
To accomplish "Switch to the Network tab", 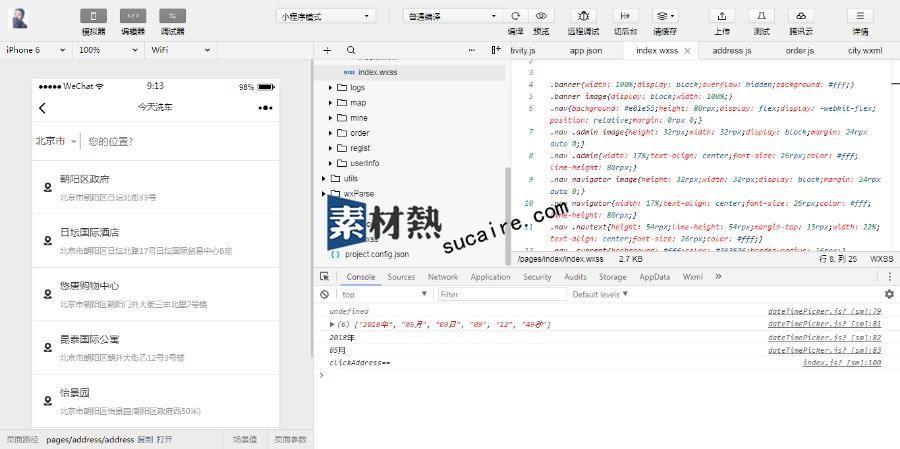I will point(442,277).
